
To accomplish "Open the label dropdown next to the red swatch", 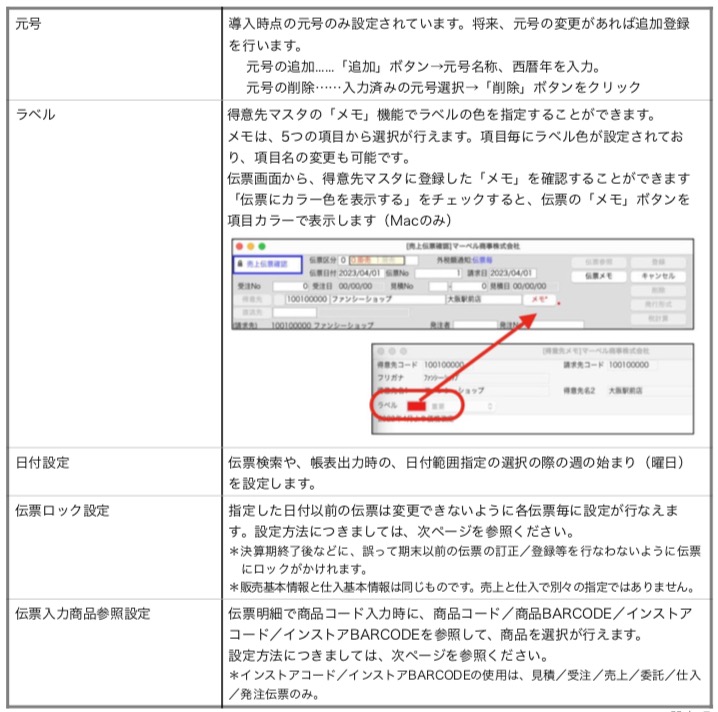I will click(x=461, y=406).
